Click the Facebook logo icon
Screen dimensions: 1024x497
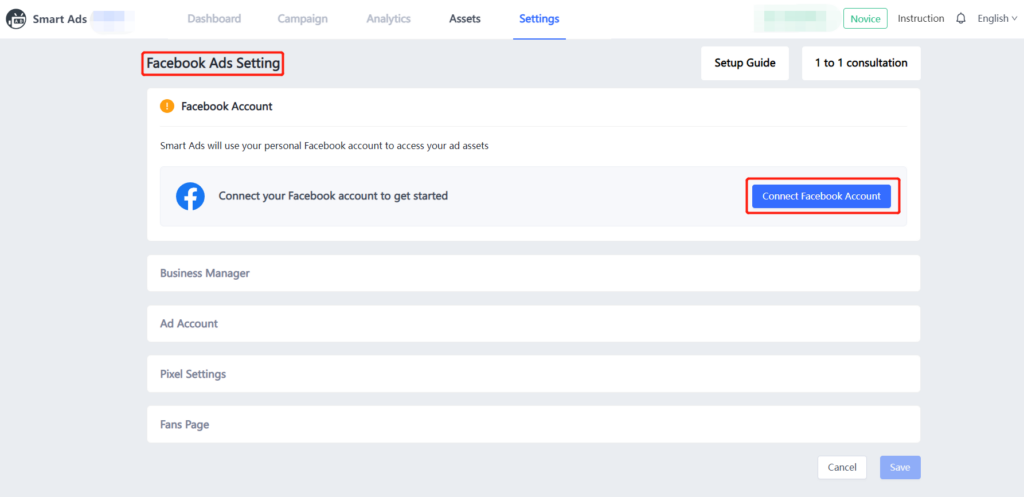(x=190, y=196)
